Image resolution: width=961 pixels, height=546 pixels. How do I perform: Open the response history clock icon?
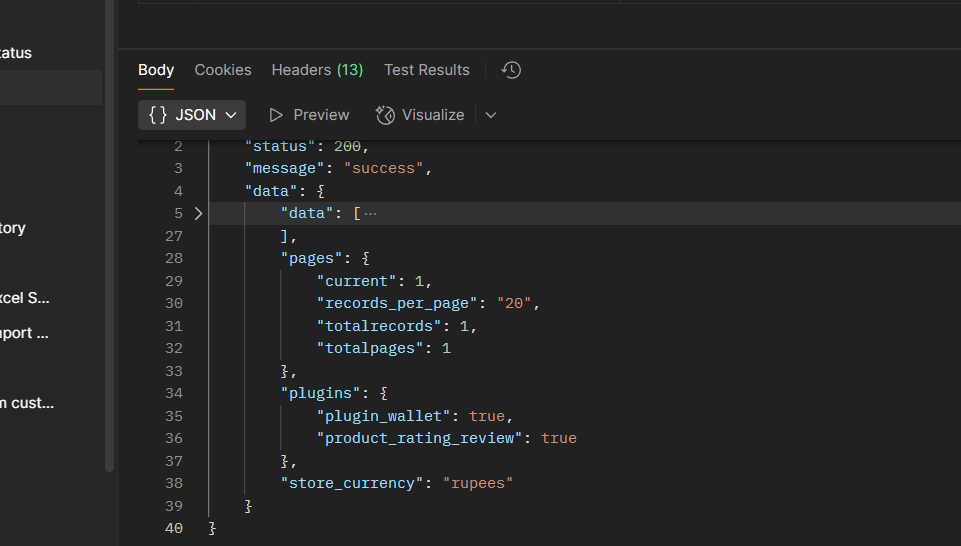tap(511, 70)
